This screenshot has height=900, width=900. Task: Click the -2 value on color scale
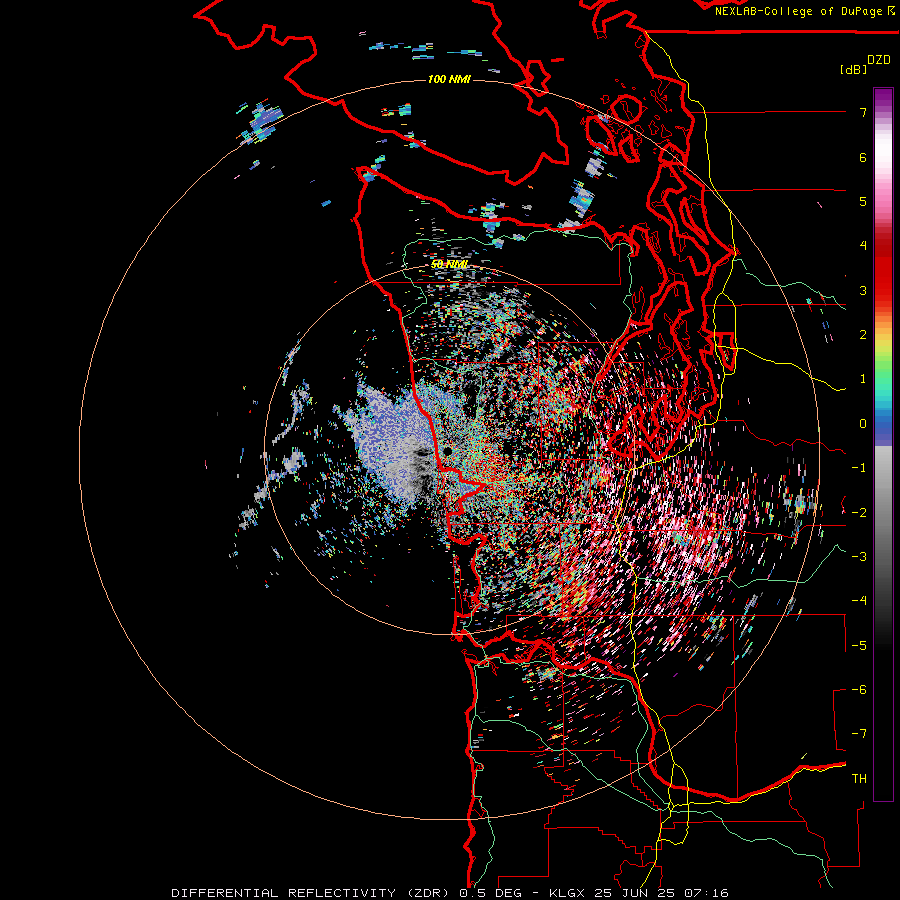tap(859, 513)
